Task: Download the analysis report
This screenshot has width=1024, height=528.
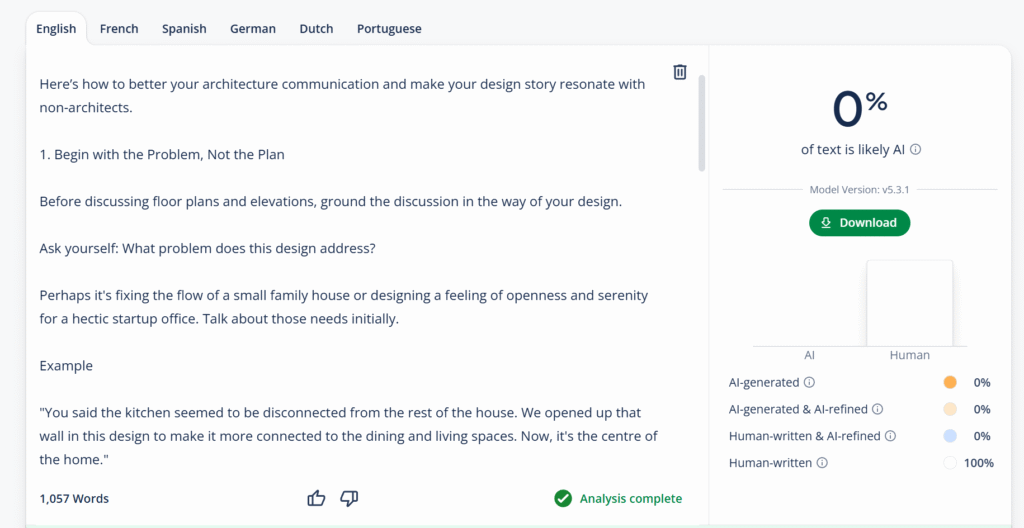Action: point(859,223)
